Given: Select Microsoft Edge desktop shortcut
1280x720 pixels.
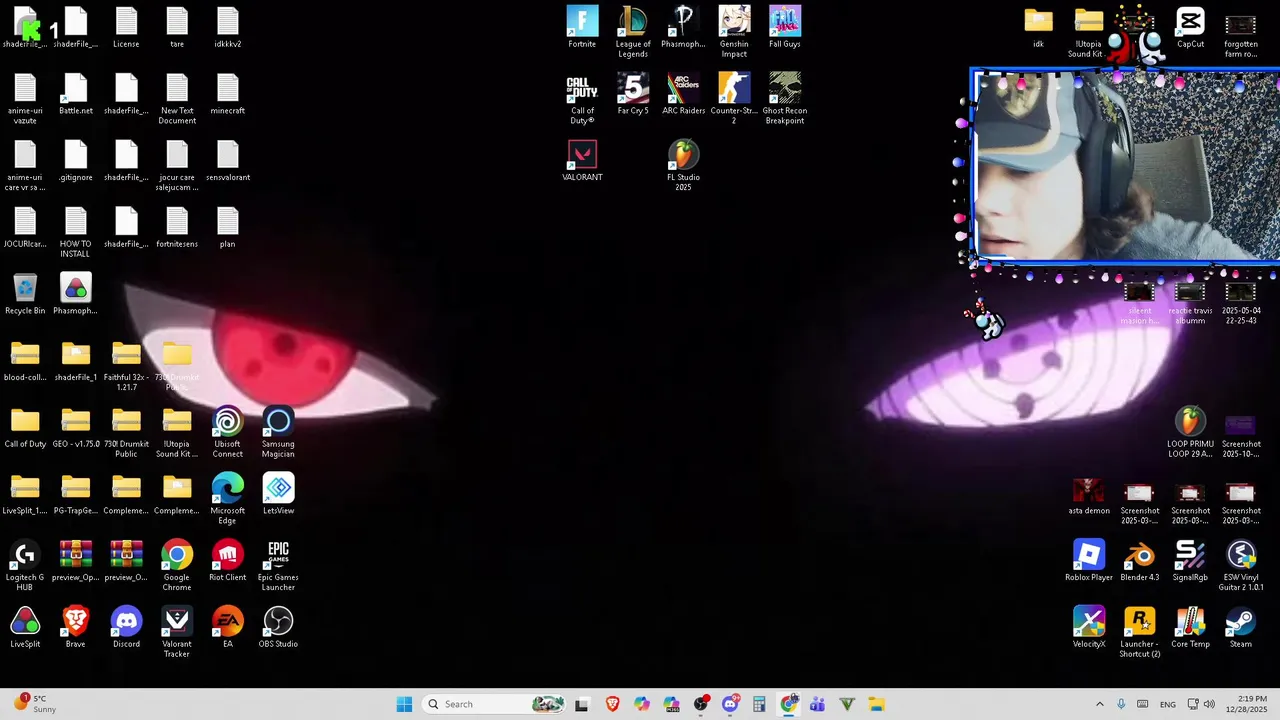Looking at the screenshot, I should tap(227, 499).
